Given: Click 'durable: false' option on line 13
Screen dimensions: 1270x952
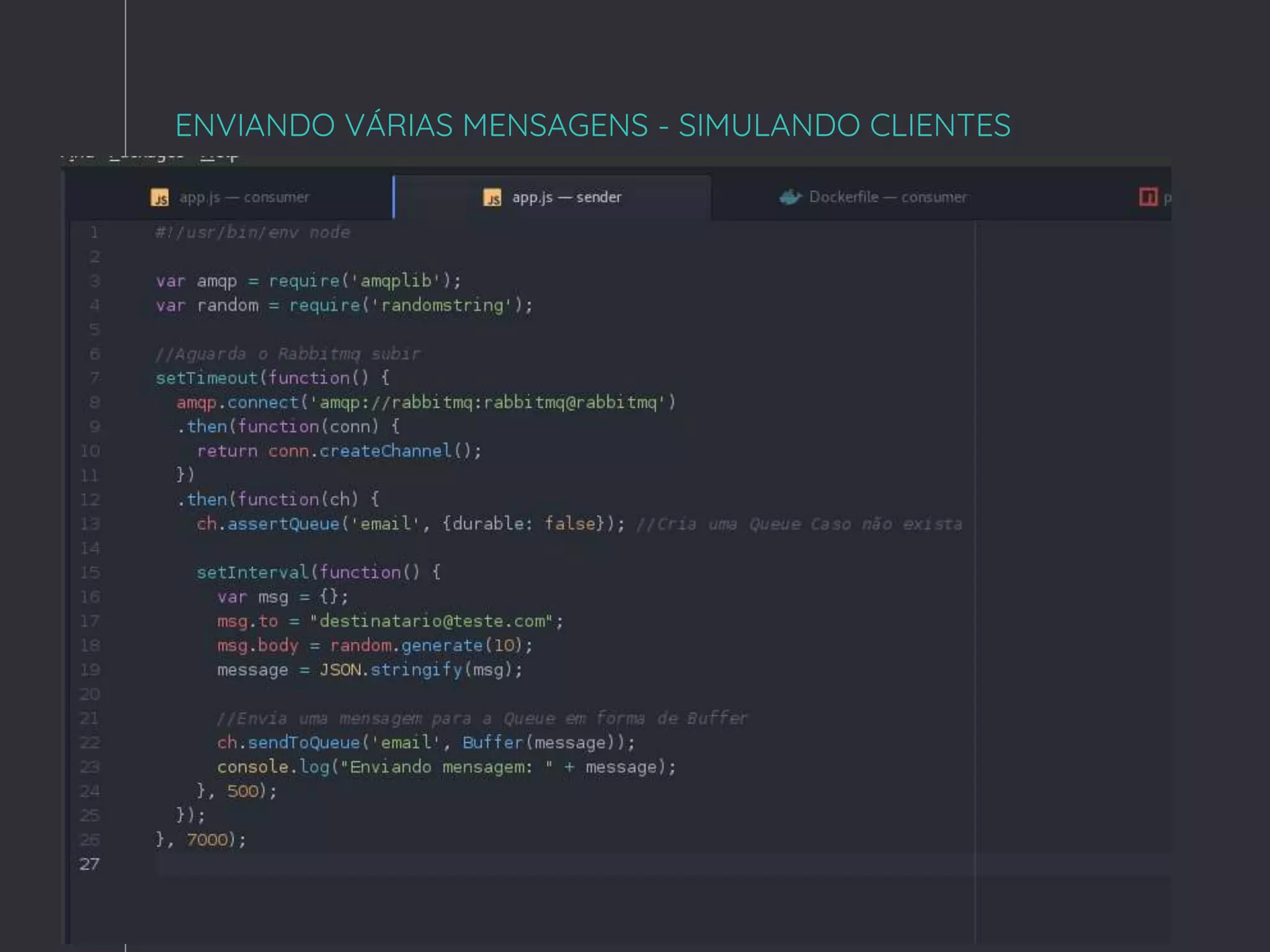Looking at the screenshot, I should pos(524,524).
